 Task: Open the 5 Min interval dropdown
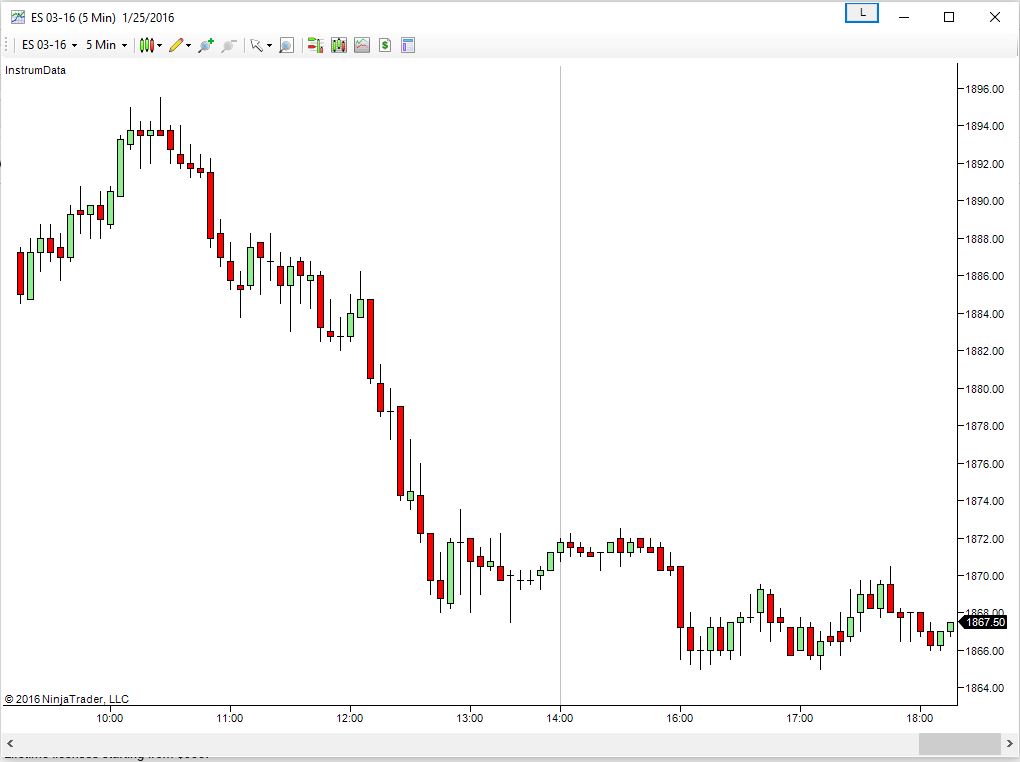tap(107, 45)
